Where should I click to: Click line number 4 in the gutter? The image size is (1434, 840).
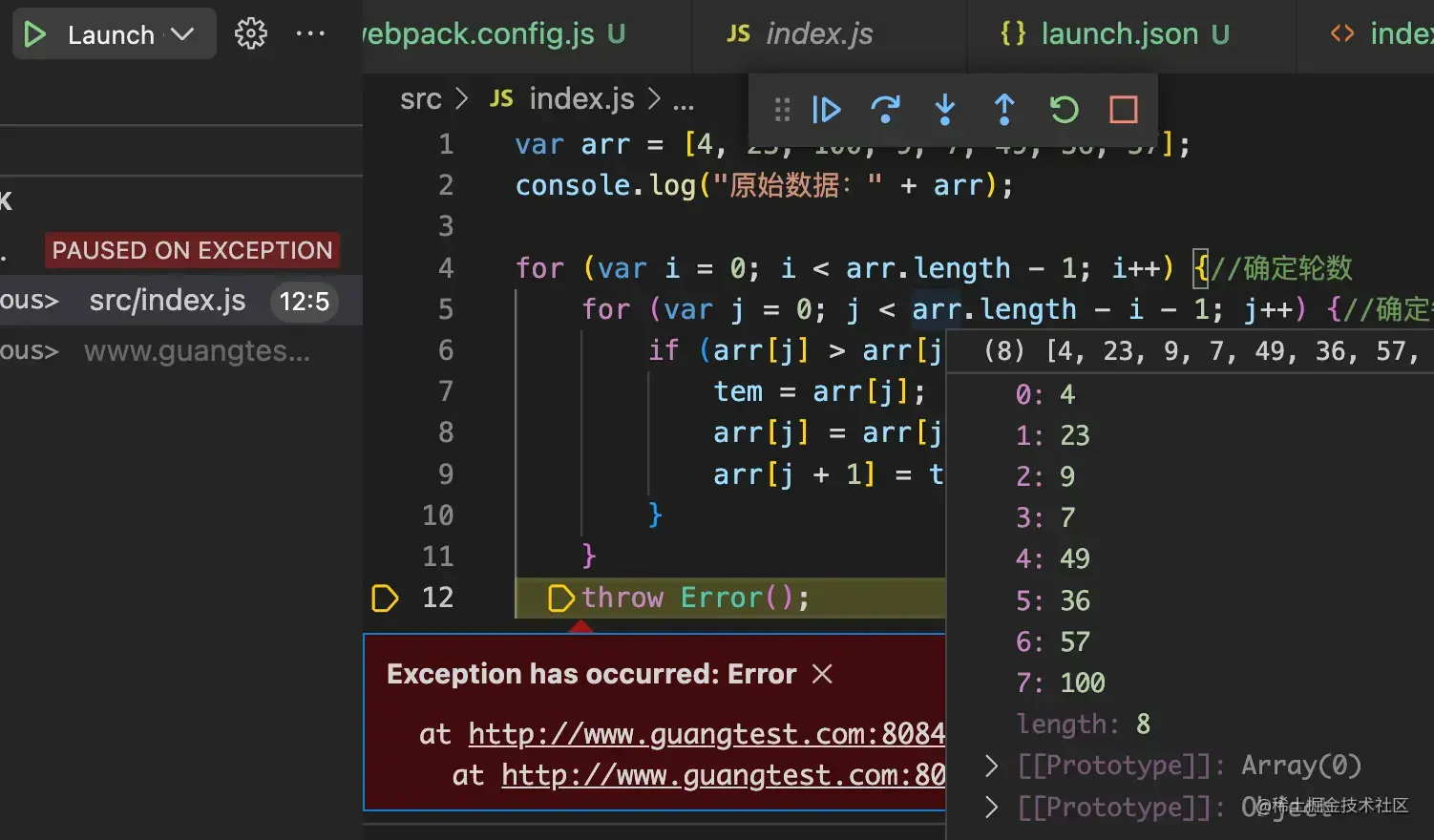click(446, 268)
